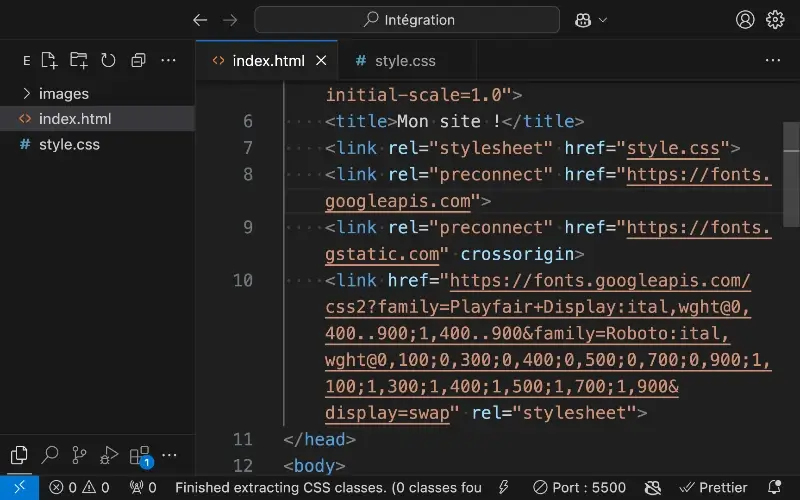Close the index.html tab
This screenshot has width=800, height=500.
click(321, 61)
